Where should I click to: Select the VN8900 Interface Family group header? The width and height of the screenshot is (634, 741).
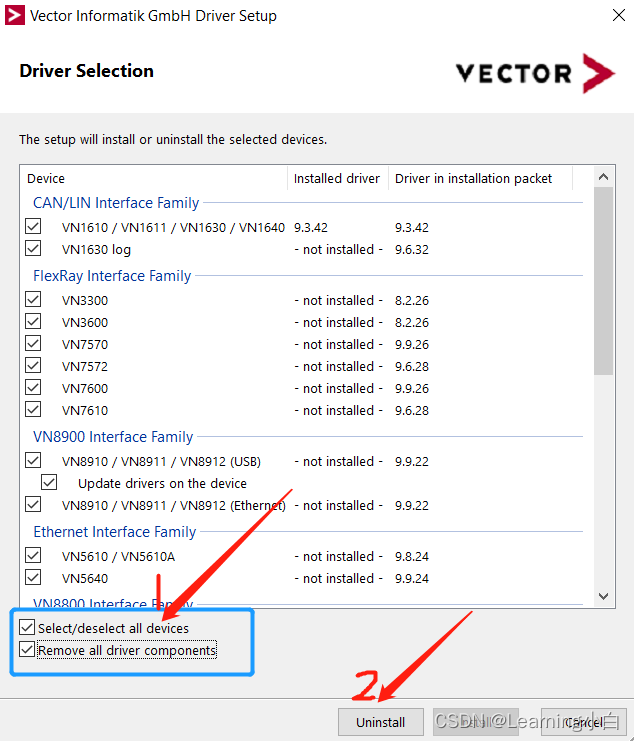113,437
